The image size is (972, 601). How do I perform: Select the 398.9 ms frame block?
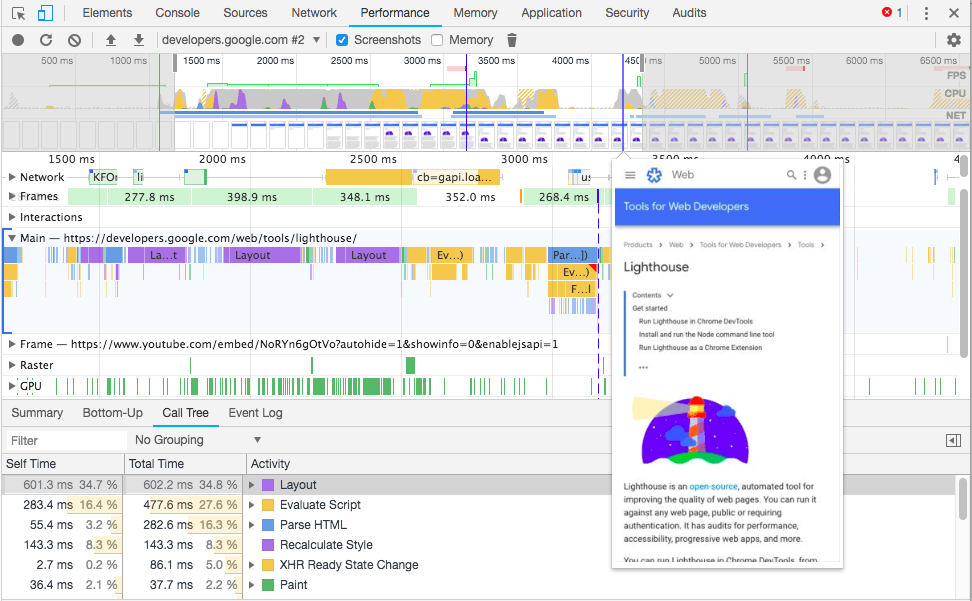point(252,197)
